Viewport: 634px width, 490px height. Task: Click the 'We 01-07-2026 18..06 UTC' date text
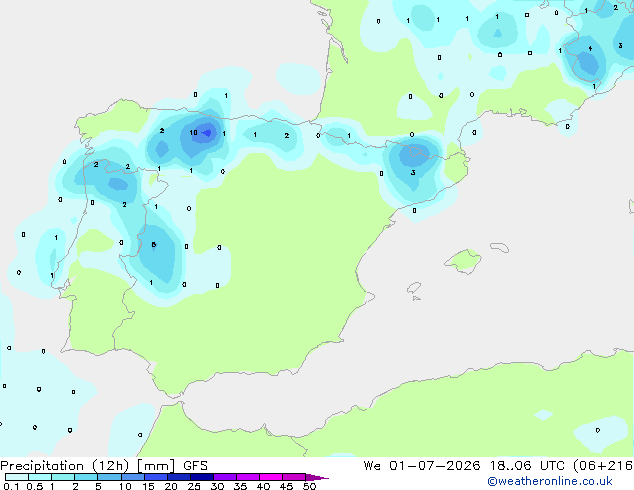click(x=466, y=465)
